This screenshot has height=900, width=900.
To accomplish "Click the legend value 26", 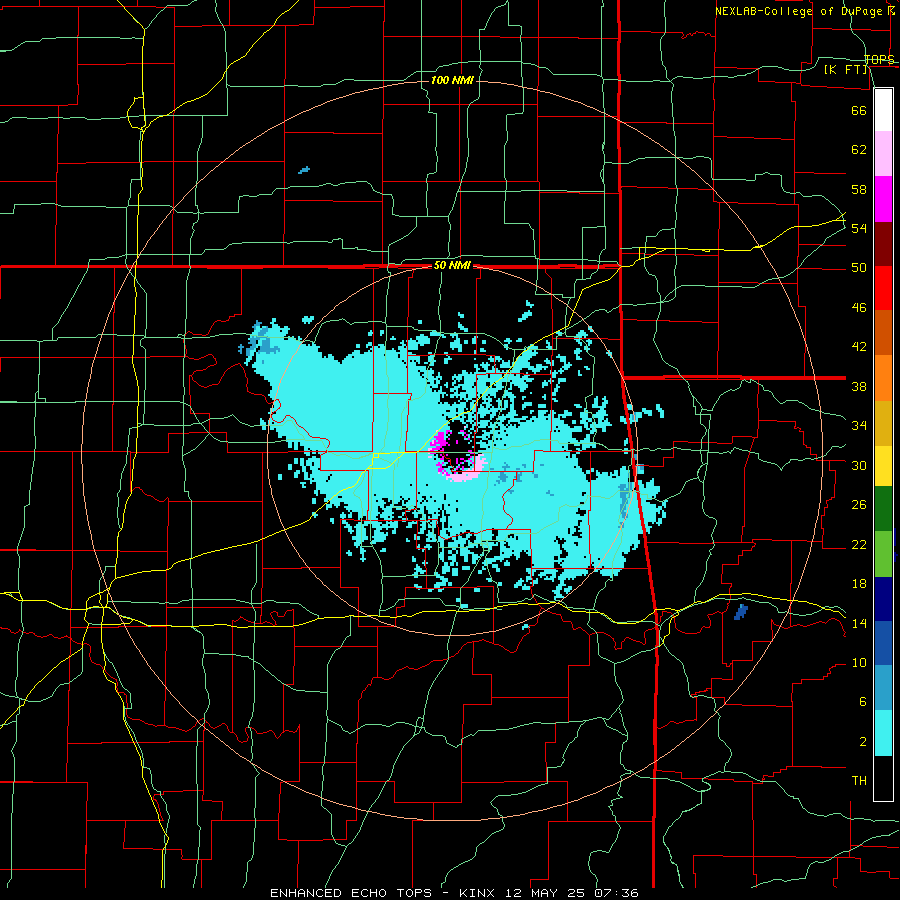I will coord(859,505).
